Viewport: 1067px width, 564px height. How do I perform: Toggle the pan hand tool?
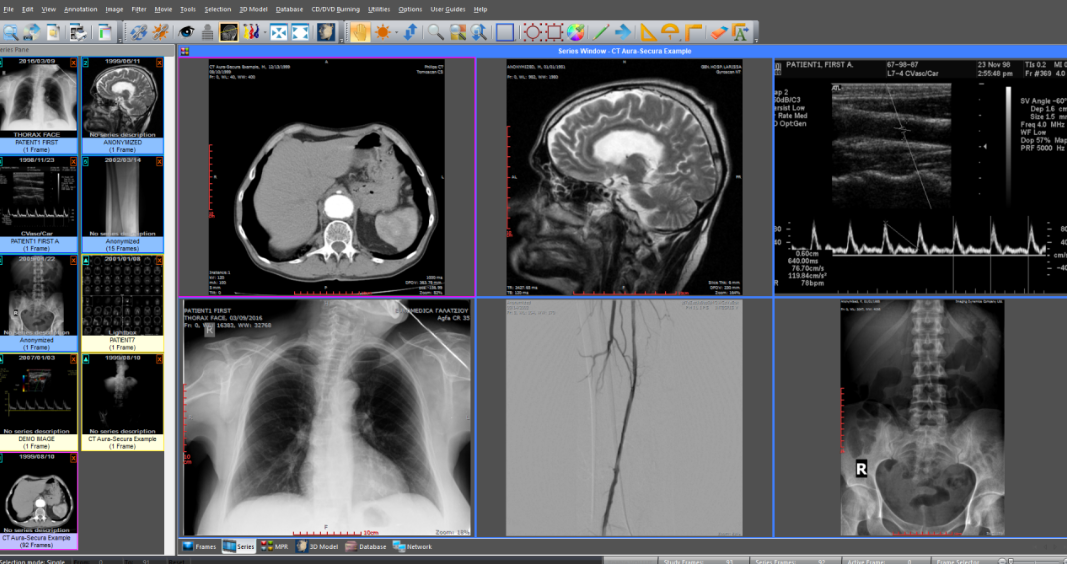[x=360, y=32]
